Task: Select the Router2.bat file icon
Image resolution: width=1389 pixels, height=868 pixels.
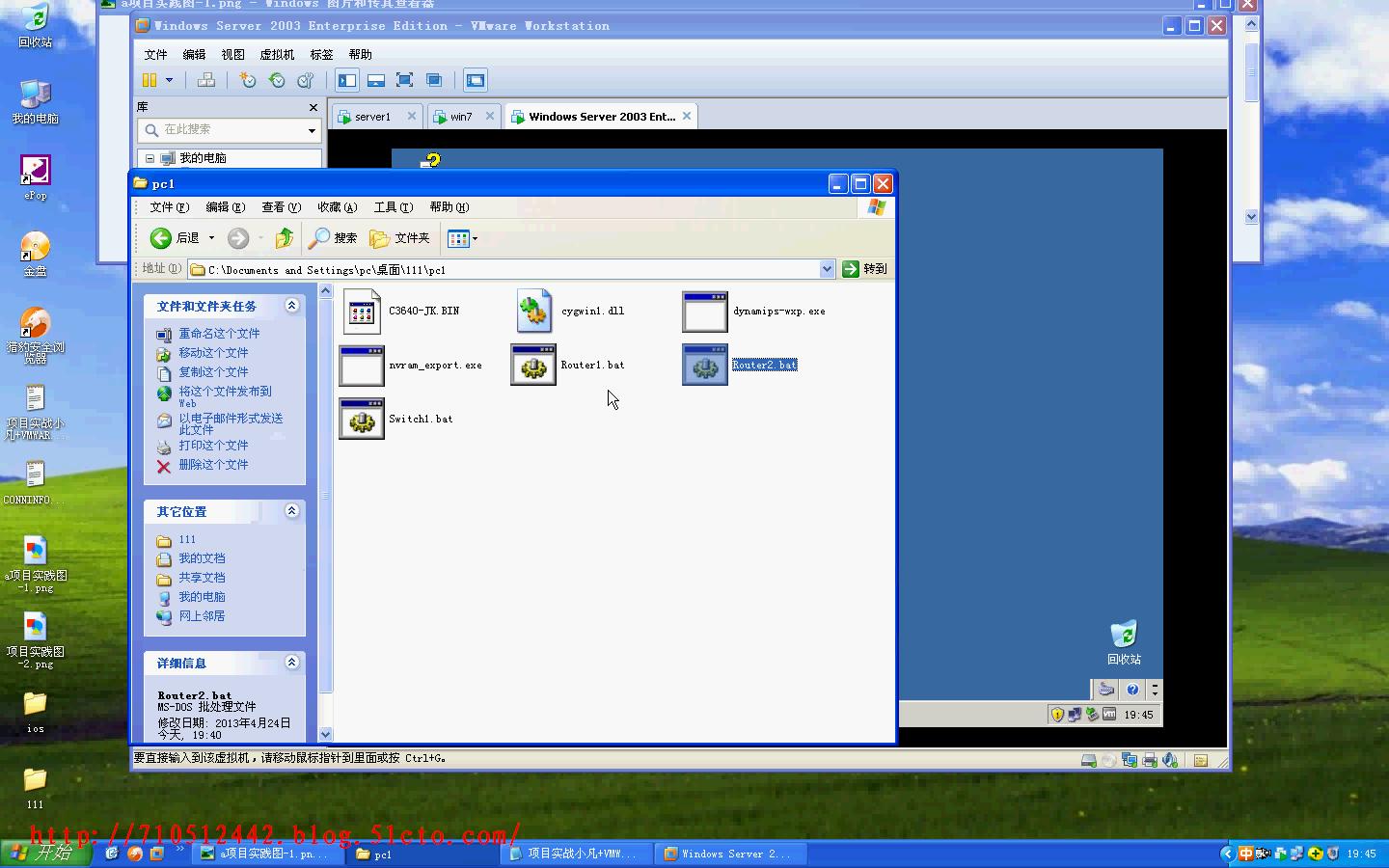Action: click(x=705, y=366)
